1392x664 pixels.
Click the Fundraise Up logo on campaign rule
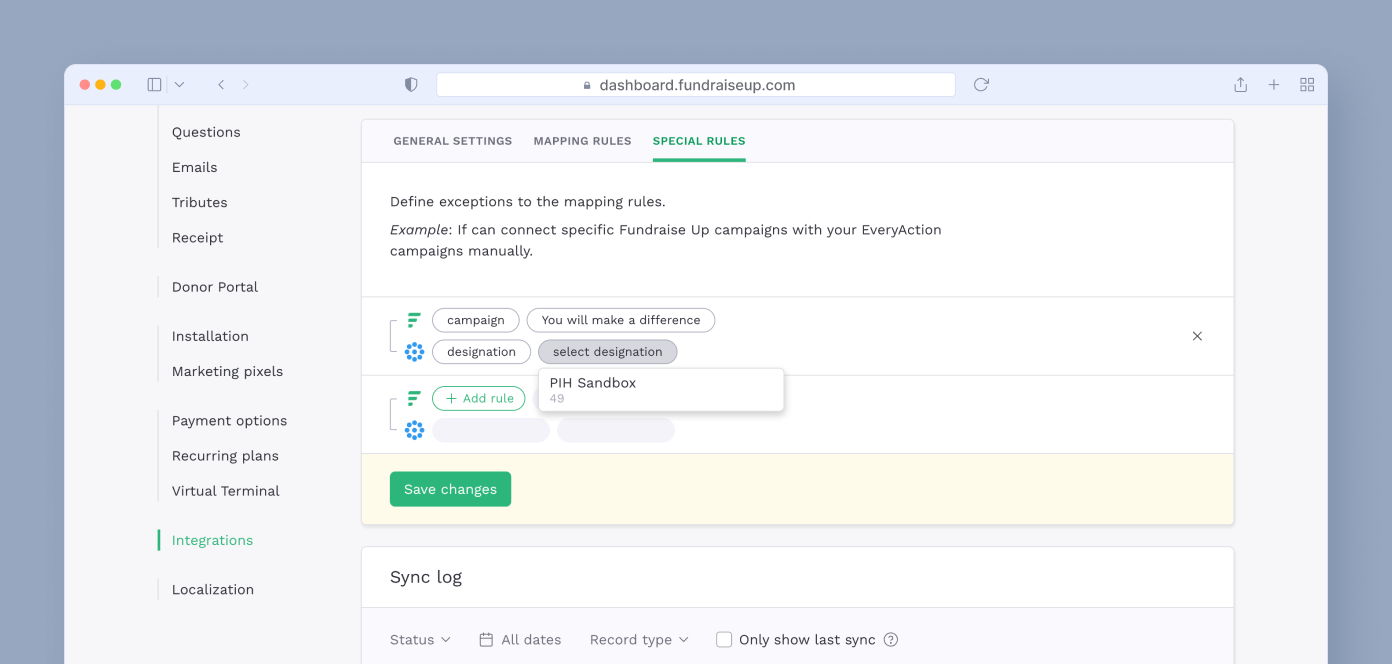pos(414,320)
